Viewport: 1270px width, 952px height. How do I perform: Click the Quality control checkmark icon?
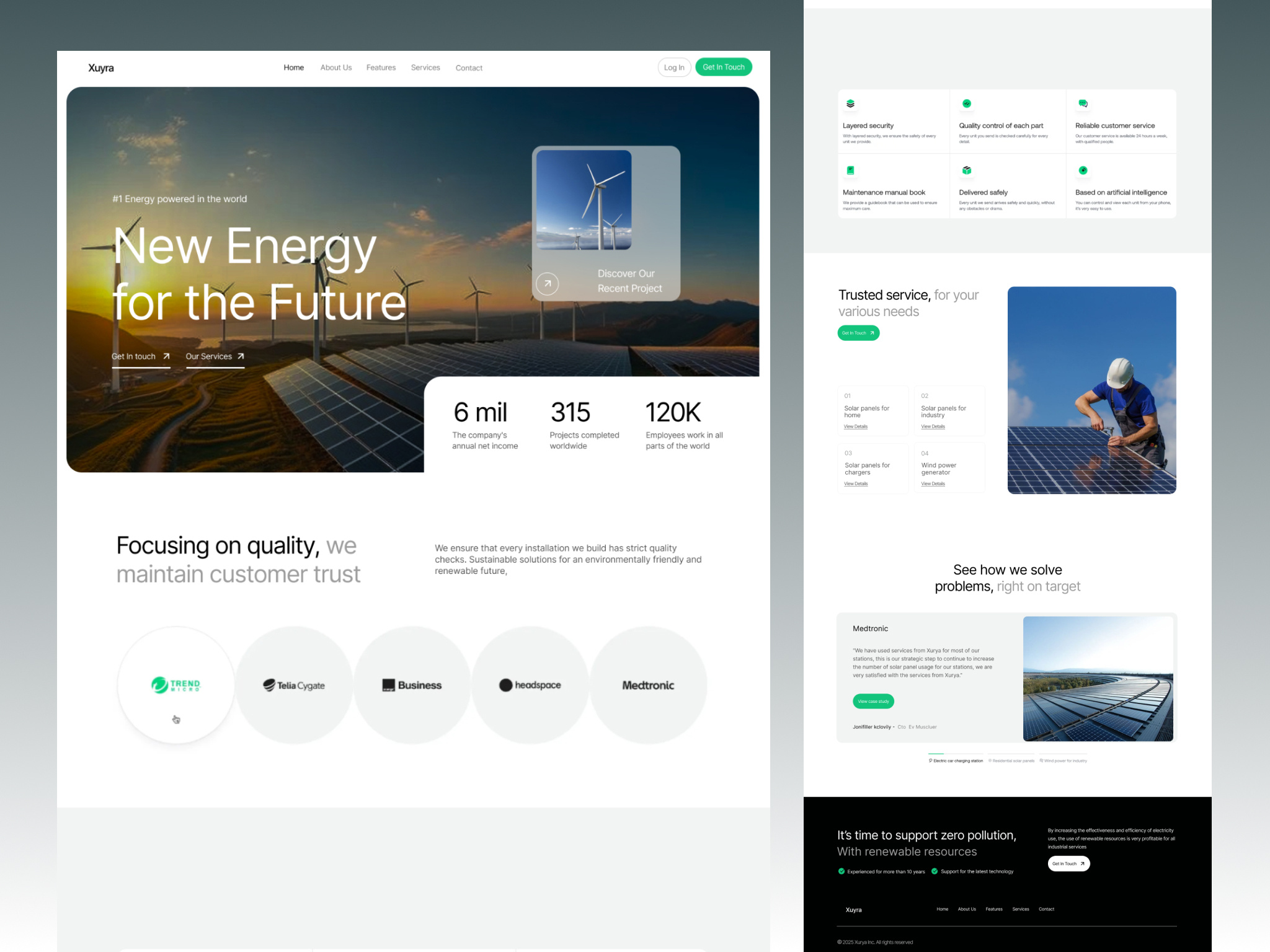click(x=966, y=104)
